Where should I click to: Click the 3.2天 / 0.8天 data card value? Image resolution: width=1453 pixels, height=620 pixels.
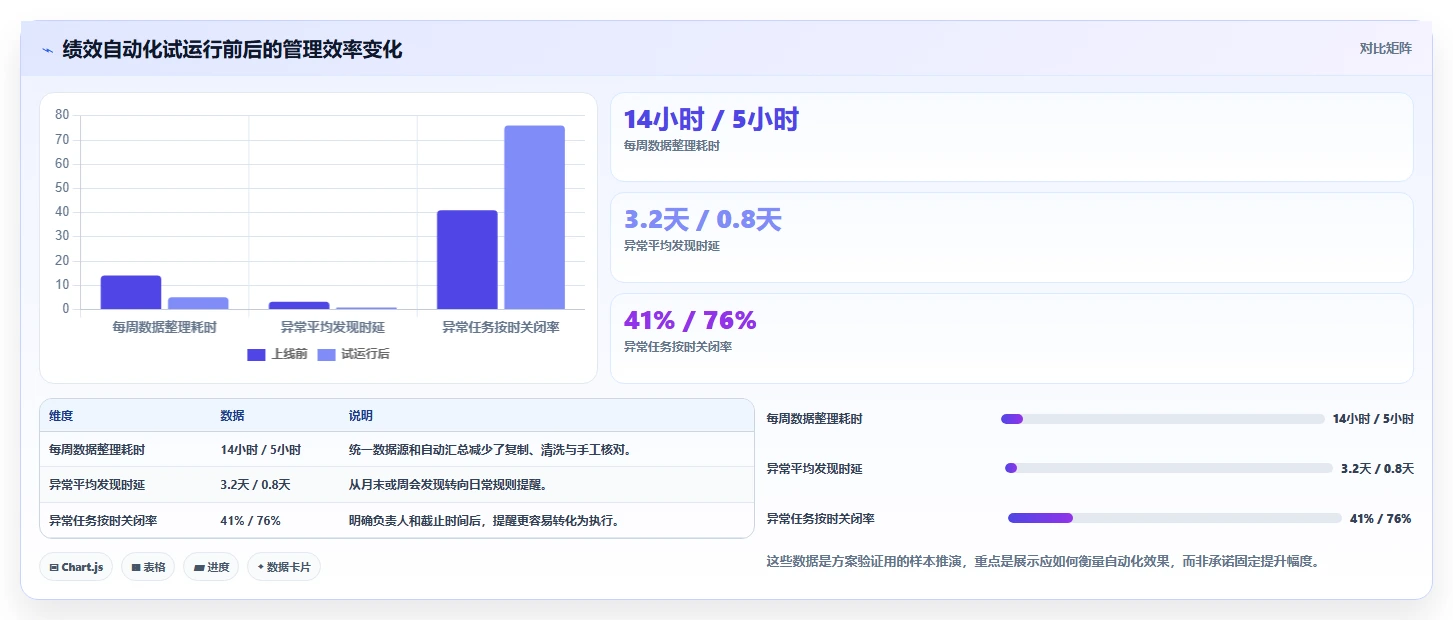pyautogui.click(x=702, y=220)
